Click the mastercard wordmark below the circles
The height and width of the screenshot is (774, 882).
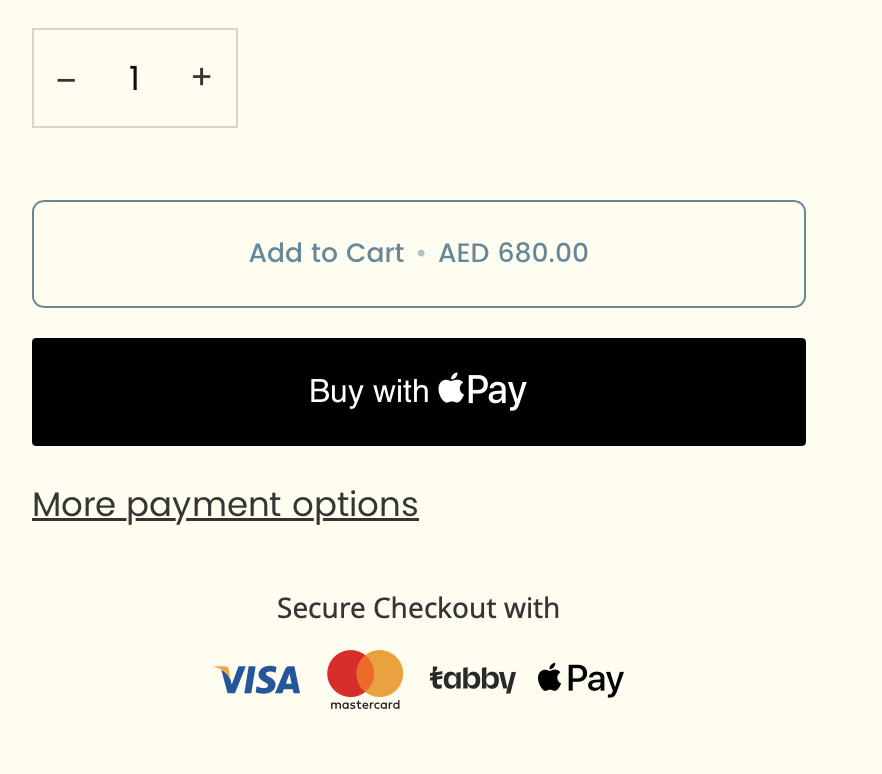pyautogui.click(x=365, y=705)
